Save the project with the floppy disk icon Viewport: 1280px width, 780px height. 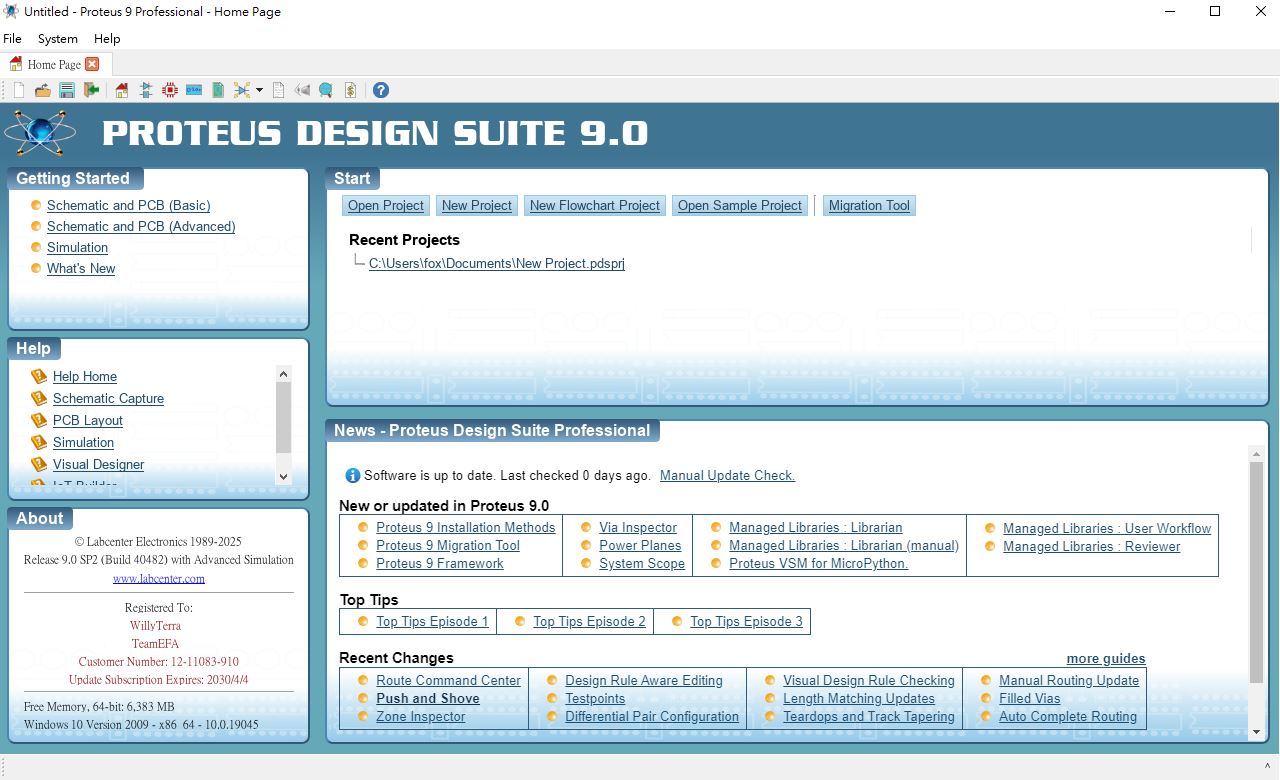67,90
